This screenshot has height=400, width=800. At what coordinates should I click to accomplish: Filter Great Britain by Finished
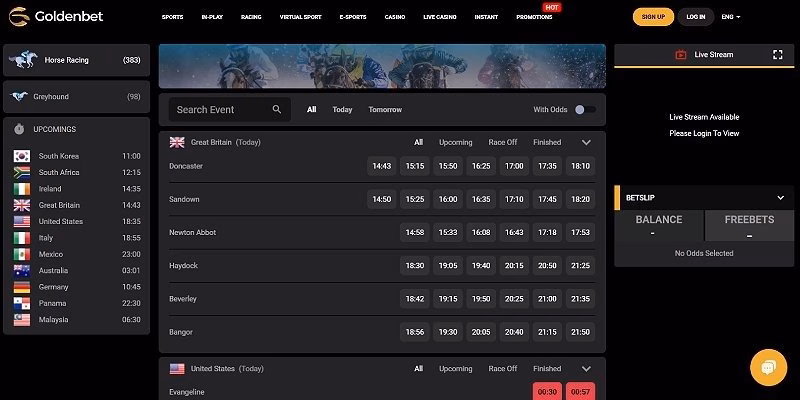(x=547, y=142)
